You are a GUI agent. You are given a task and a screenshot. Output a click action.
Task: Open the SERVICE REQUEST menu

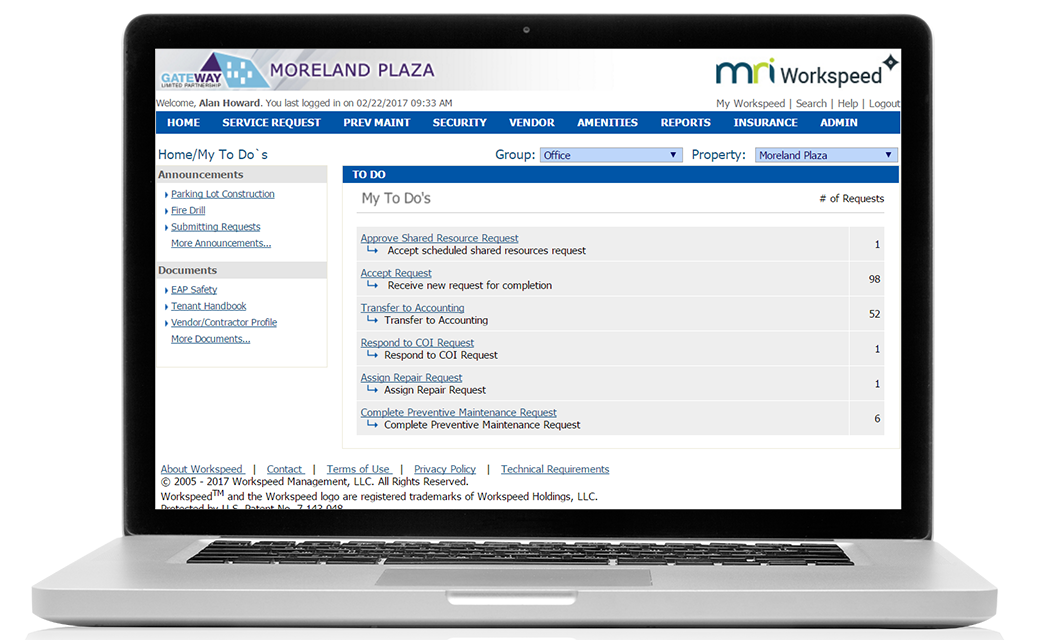coord(272,123)
